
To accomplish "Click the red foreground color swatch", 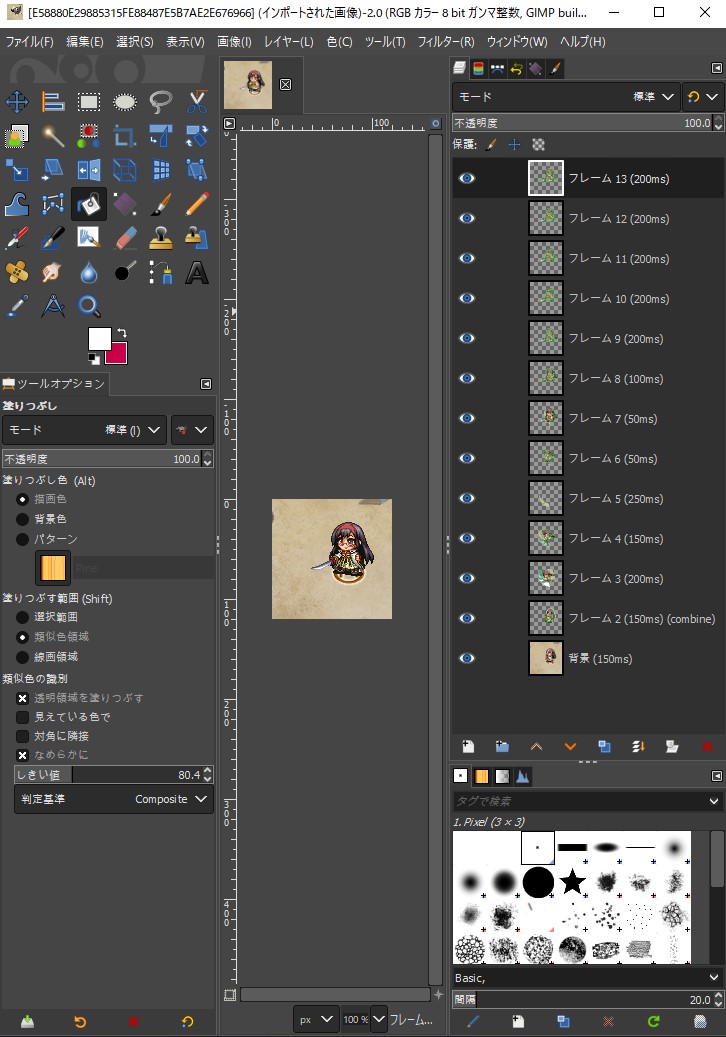I will point(116,353).
